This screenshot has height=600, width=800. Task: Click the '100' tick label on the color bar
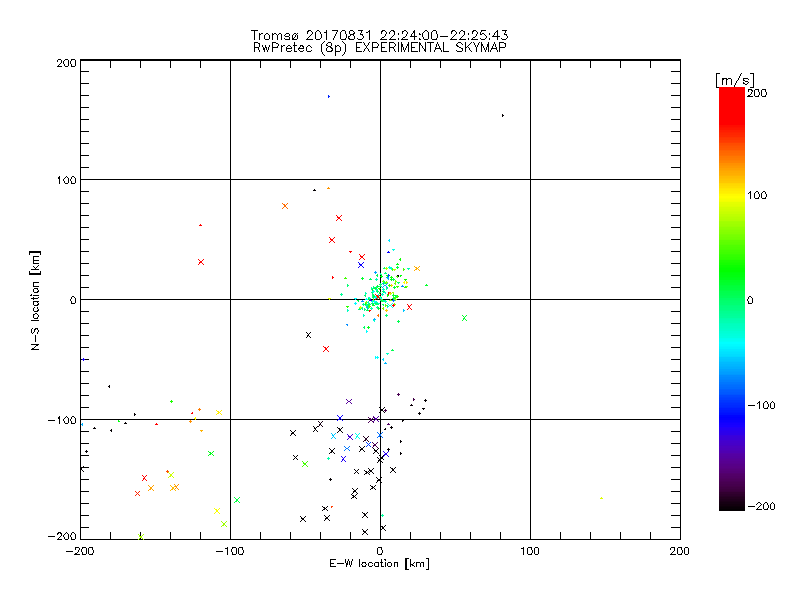tap(757, 195)
